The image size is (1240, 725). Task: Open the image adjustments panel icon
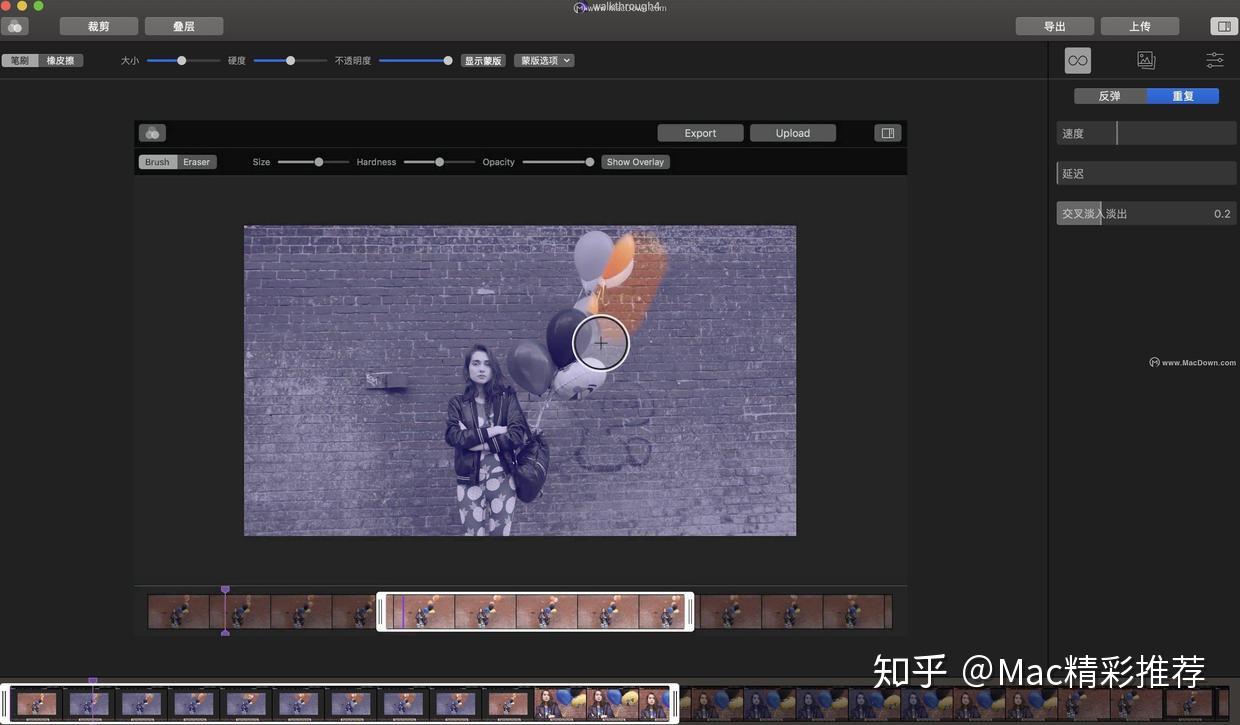[x=1146, y=60]
